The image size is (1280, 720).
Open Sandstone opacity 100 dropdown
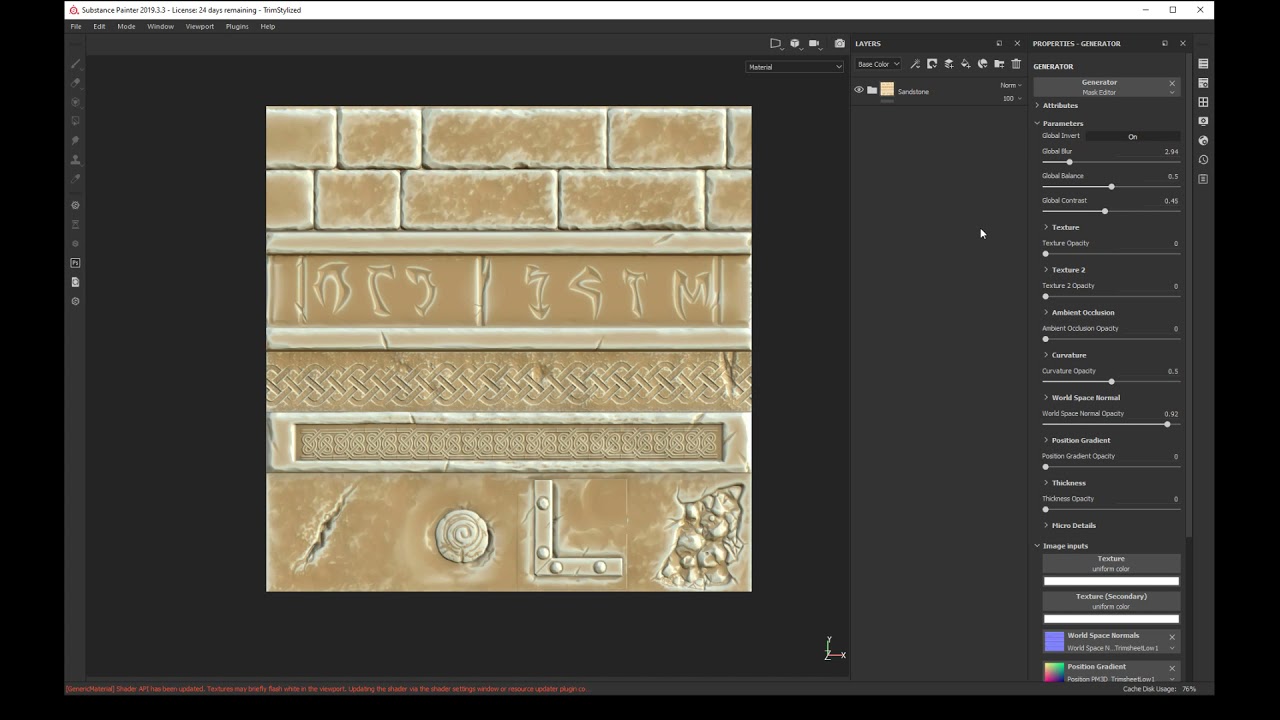1012,98
